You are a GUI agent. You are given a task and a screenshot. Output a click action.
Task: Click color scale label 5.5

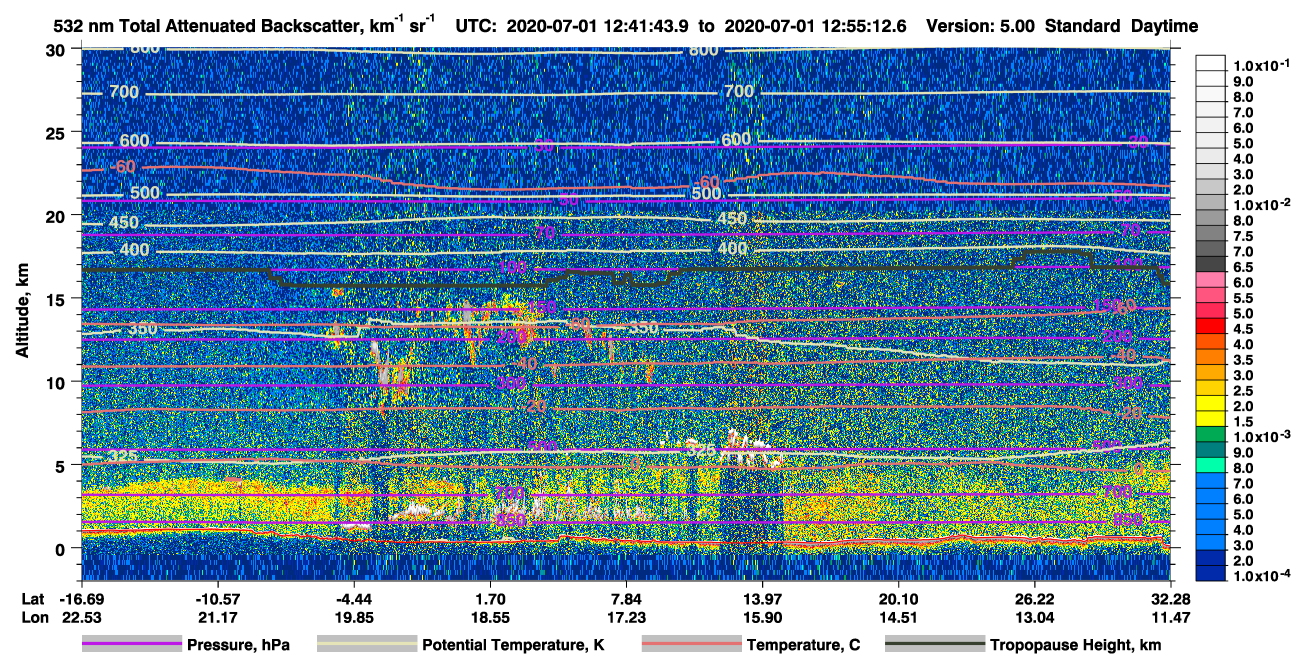pos(1241,298)
